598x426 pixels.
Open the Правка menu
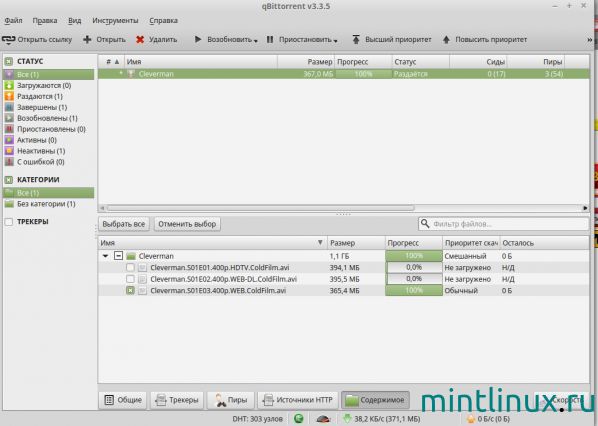pos(45,21)
